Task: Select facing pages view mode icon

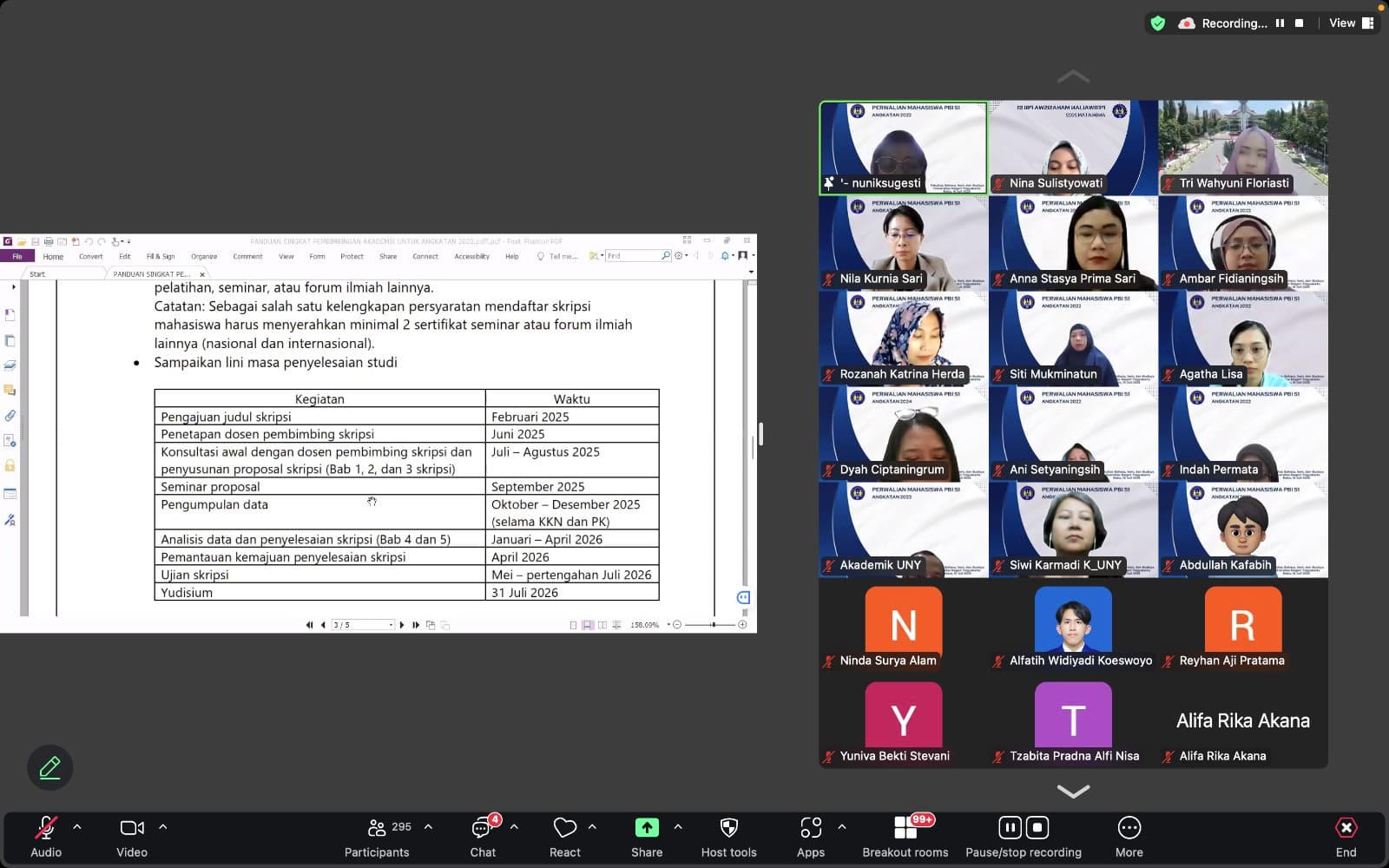Action: click(602, 625)
